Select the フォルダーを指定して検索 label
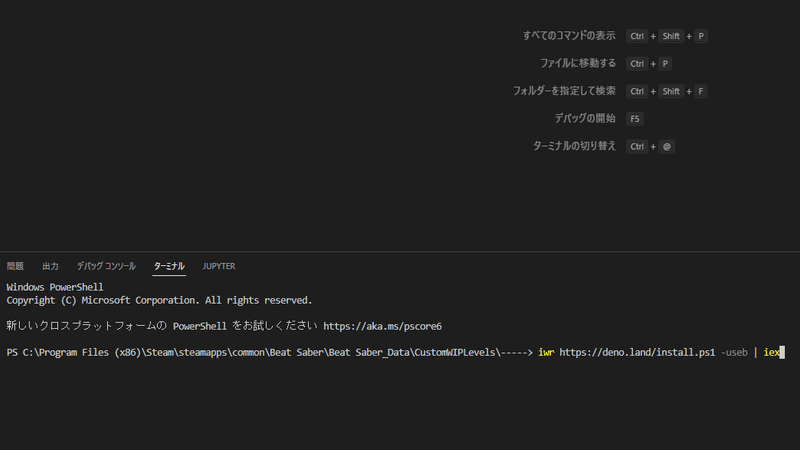Screen dimensions: 800x450 pos(564,91)
